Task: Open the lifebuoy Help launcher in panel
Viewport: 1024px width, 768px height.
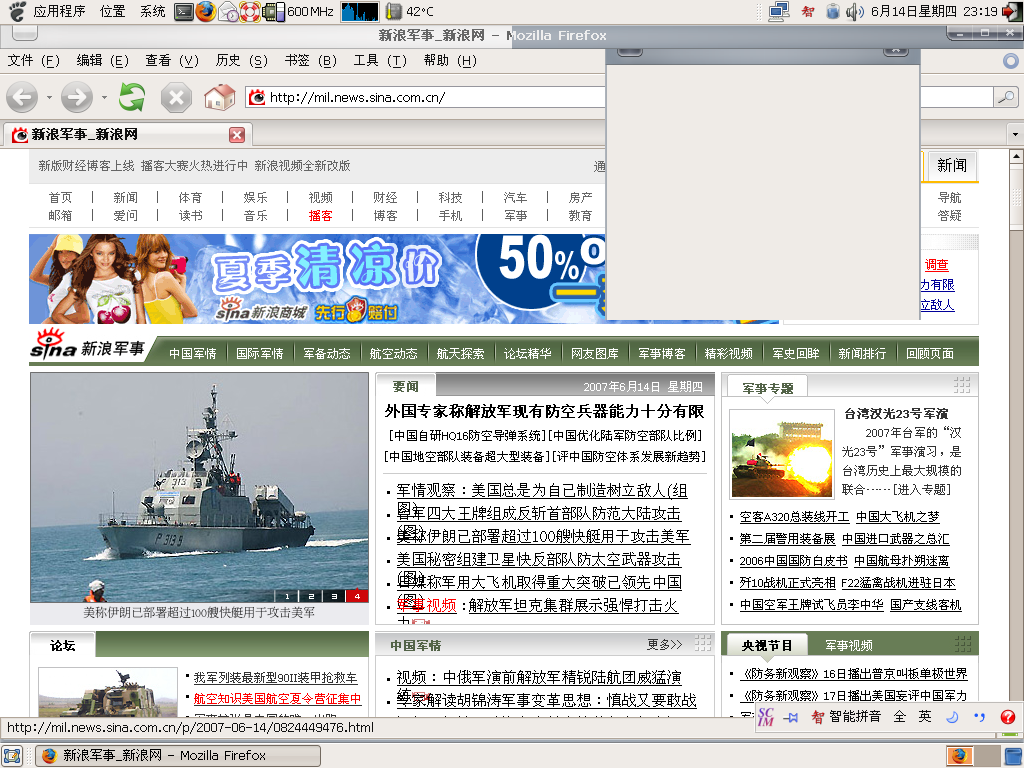Action: pos(249,11)
